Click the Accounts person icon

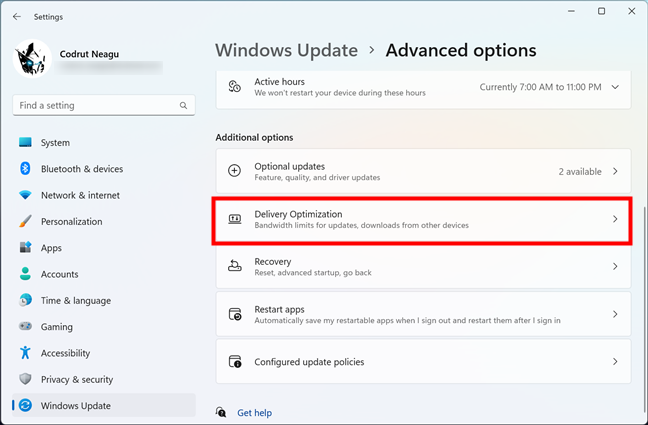point(25,274)
